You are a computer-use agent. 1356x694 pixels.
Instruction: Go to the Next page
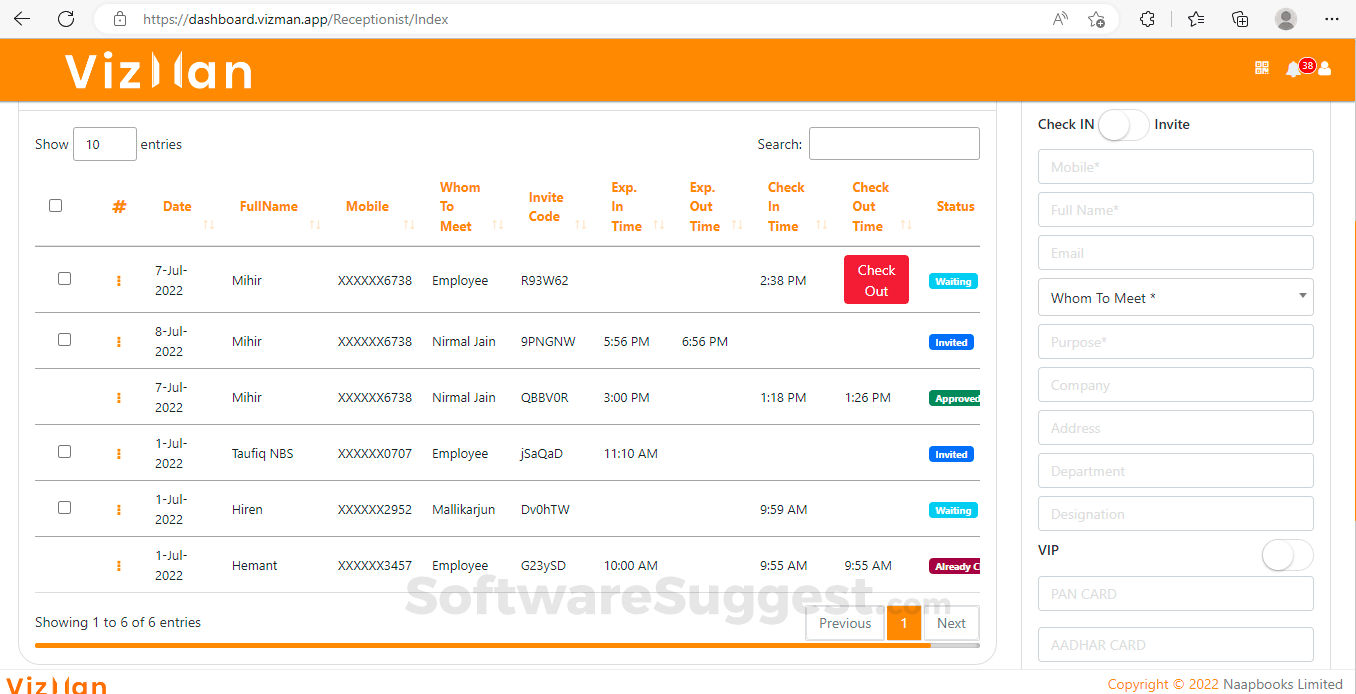(951, 623)
